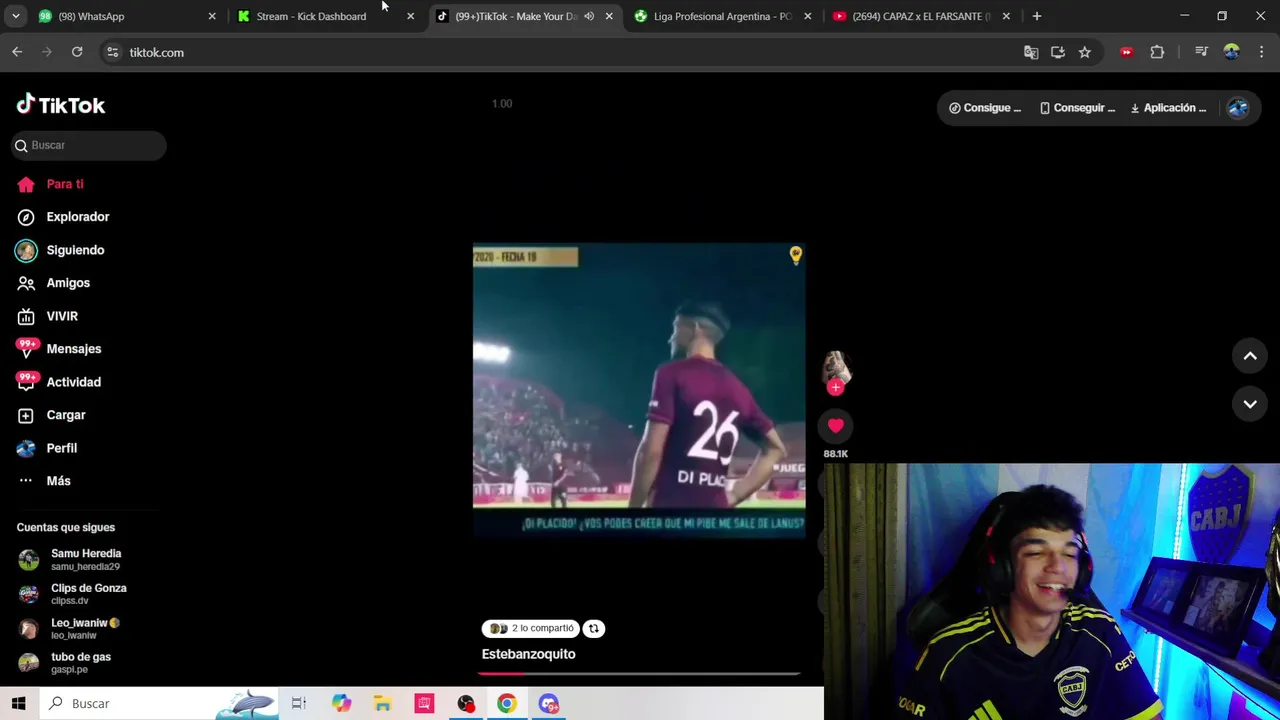
Task: Click the 'Aplicación ...' download button
Action: [x=1168, y=108]
